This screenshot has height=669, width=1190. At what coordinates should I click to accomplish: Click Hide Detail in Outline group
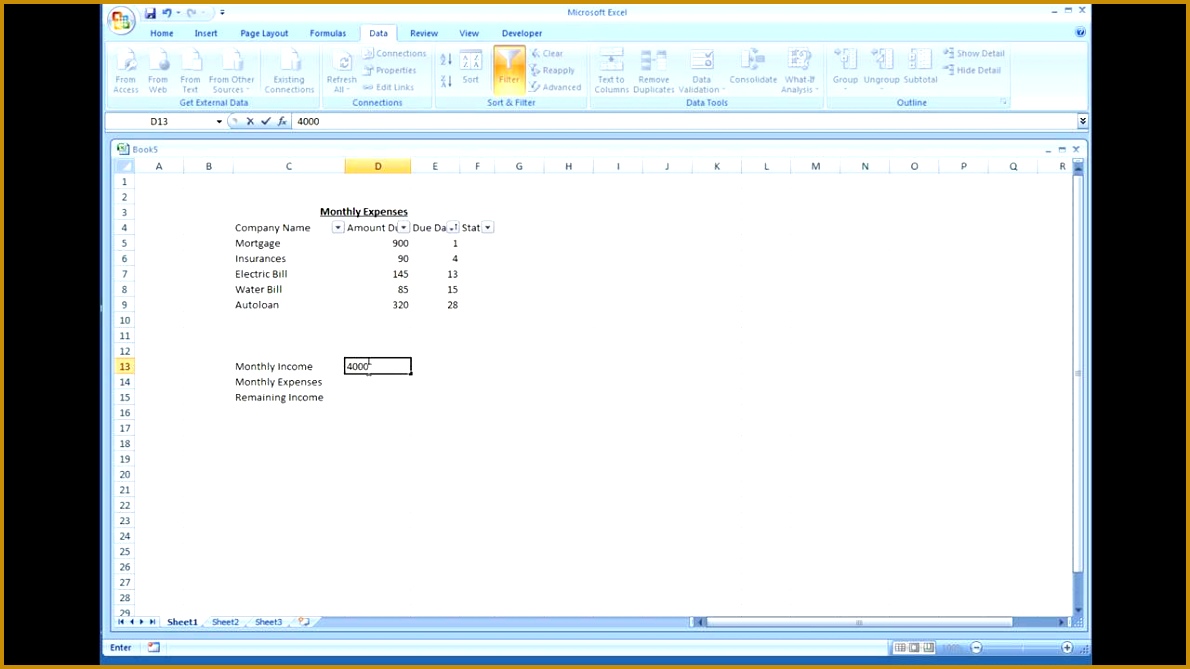pos(973,70)
